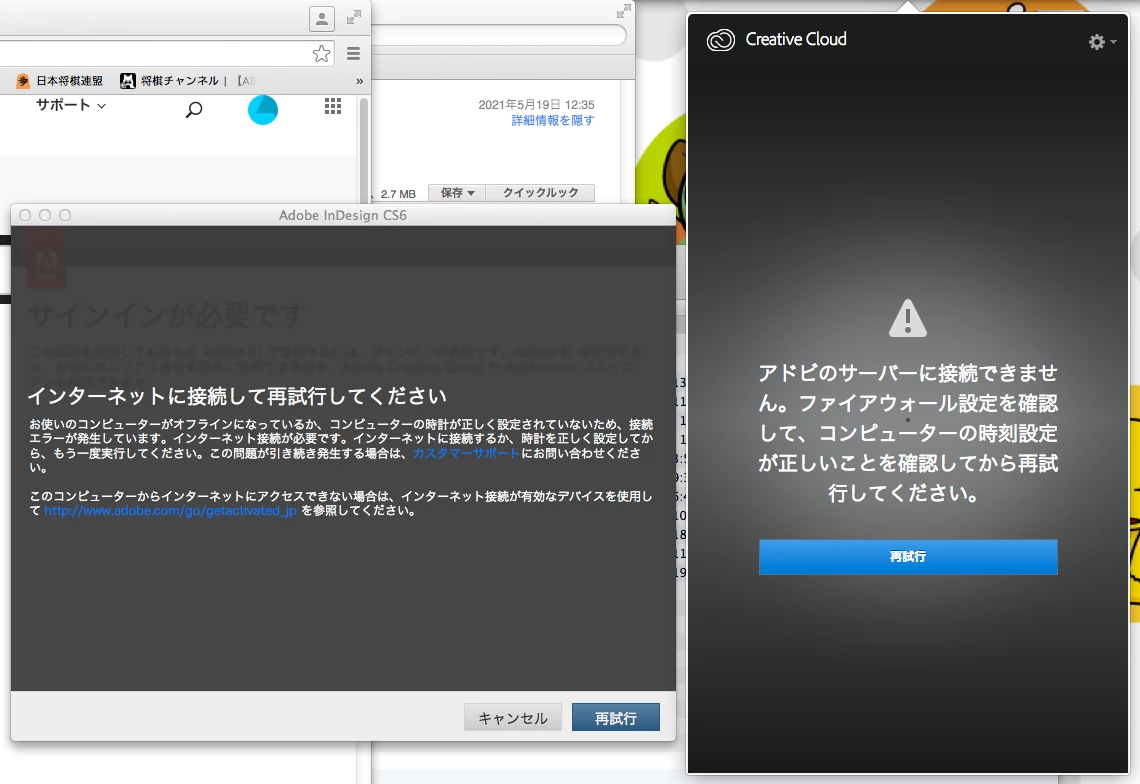Viewport: 1140px width, 784px height.
Task: Expand the サポート dropdown menu
Action: pyautogui.click(x=71, y=105)
